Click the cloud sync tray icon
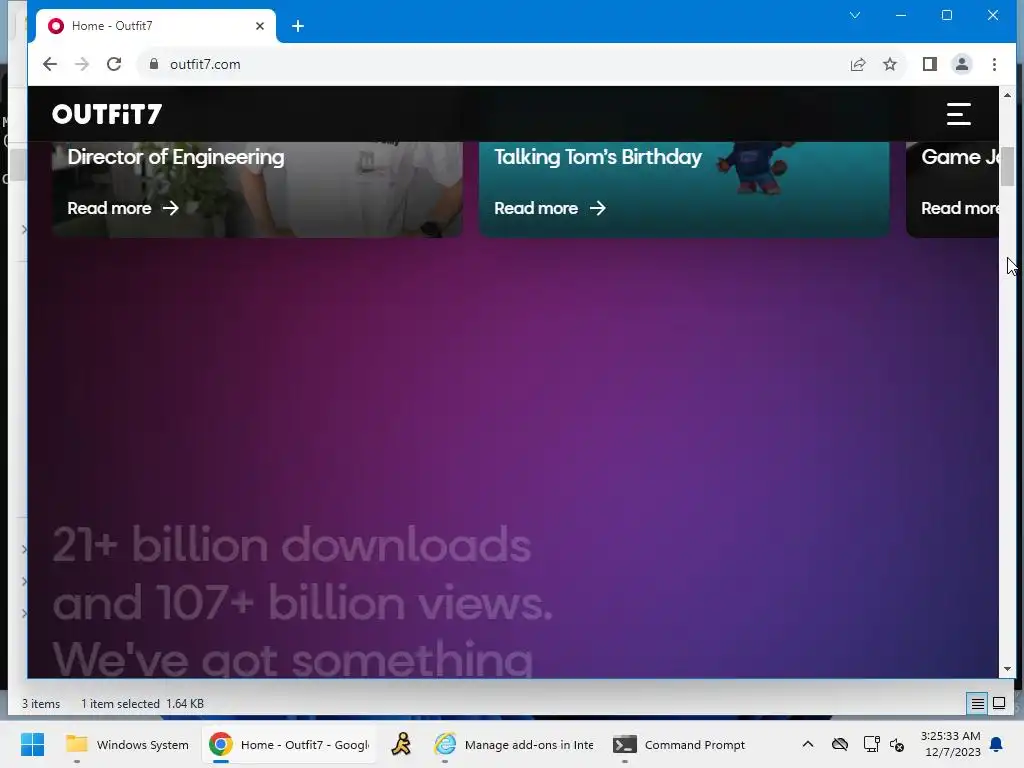 [840, 744]
